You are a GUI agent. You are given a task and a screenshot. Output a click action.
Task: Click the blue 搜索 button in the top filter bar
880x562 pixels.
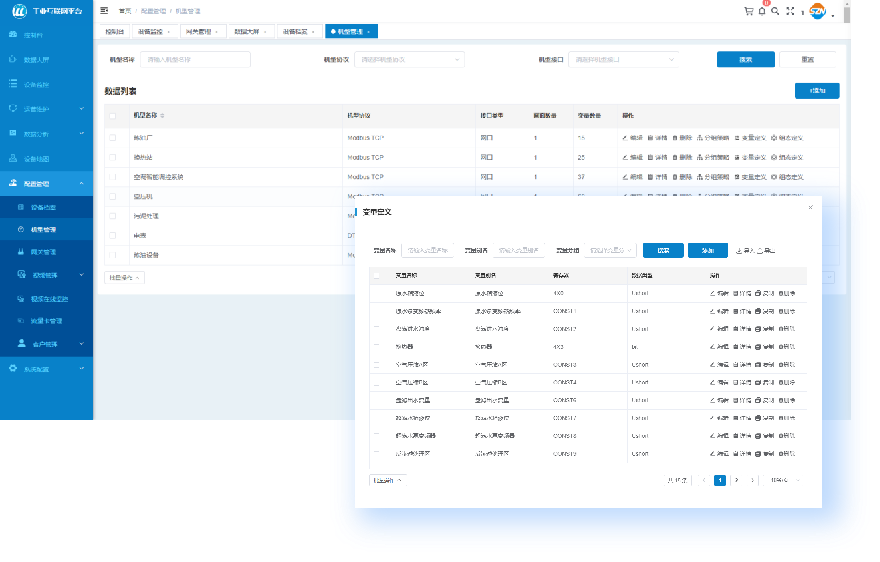point(745,60)
